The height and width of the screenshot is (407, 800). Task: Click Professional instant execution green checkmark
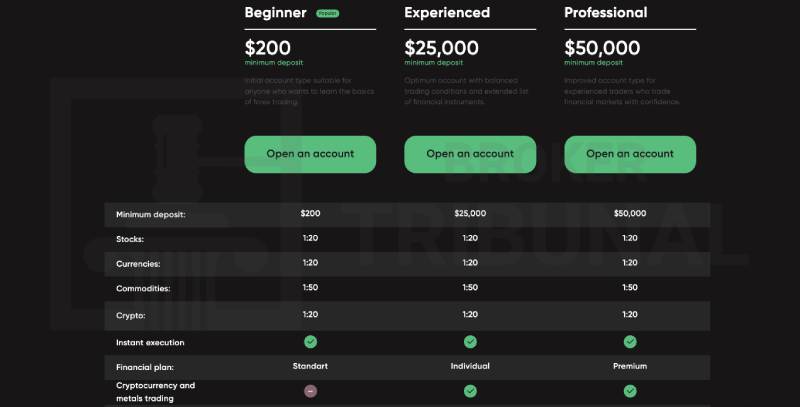coord(630,342)
